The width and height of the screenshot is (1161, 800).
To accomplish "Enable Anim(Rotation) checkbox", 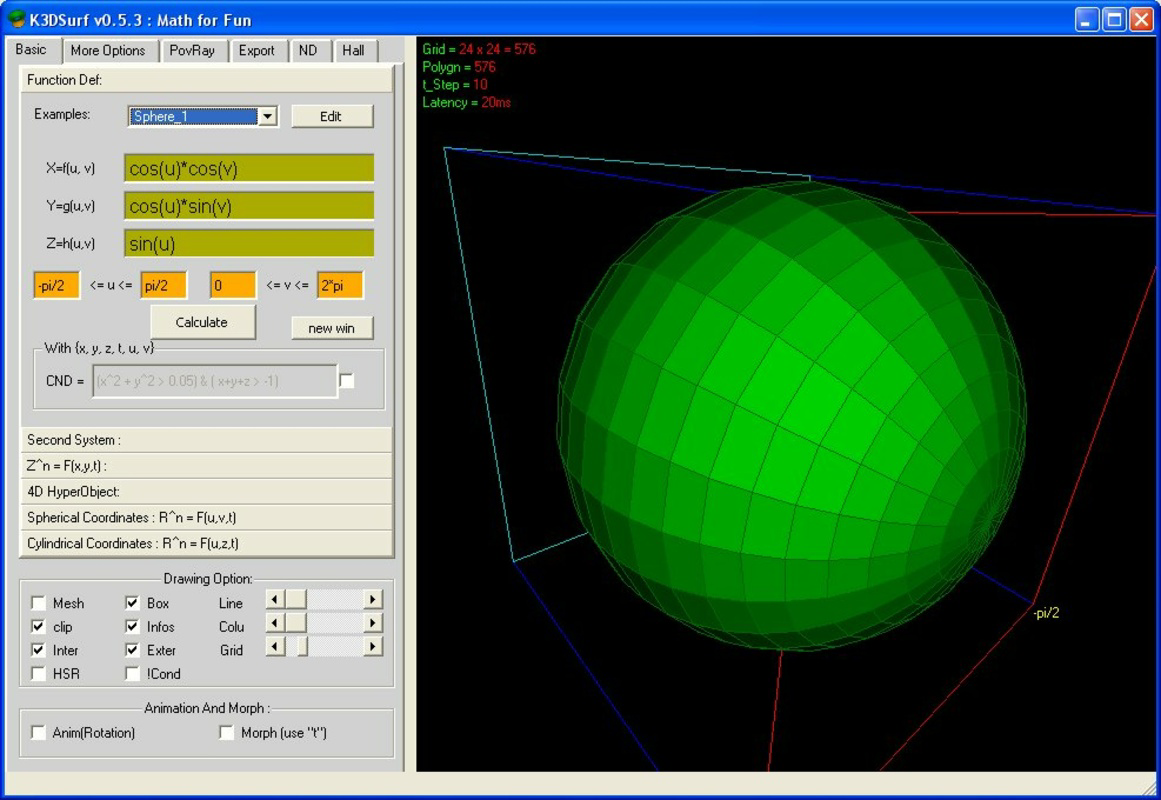I will pyautogui.click(x=39, y=732).
